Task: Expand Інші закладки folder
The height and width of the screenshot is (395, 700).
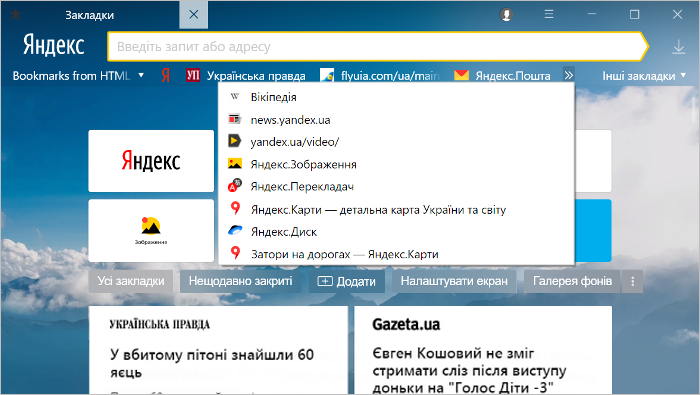Action: coord(644,76)
